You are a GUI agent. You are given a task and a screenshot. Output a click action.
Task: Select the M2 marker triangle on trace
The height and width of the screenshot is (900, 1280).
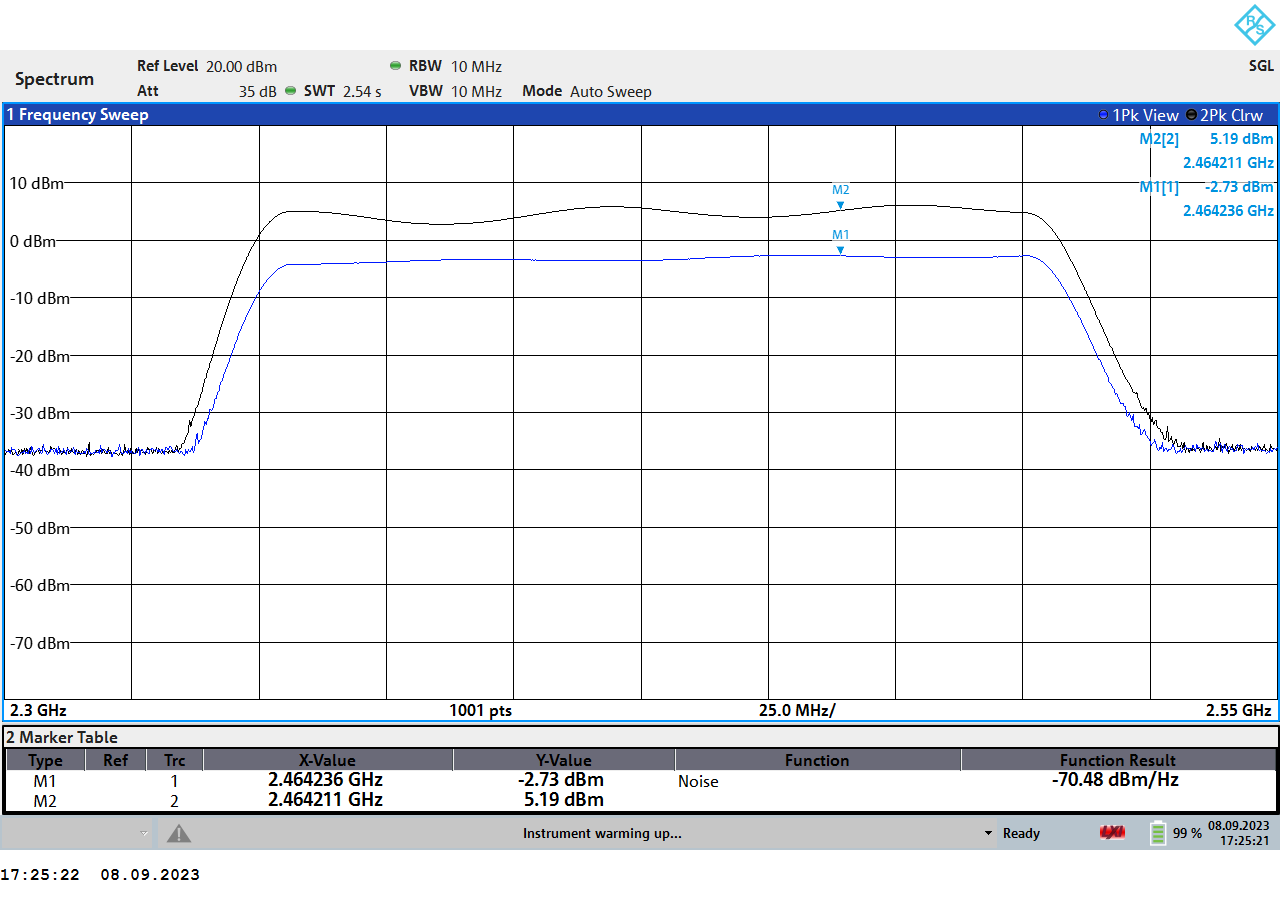coord(840,205)
